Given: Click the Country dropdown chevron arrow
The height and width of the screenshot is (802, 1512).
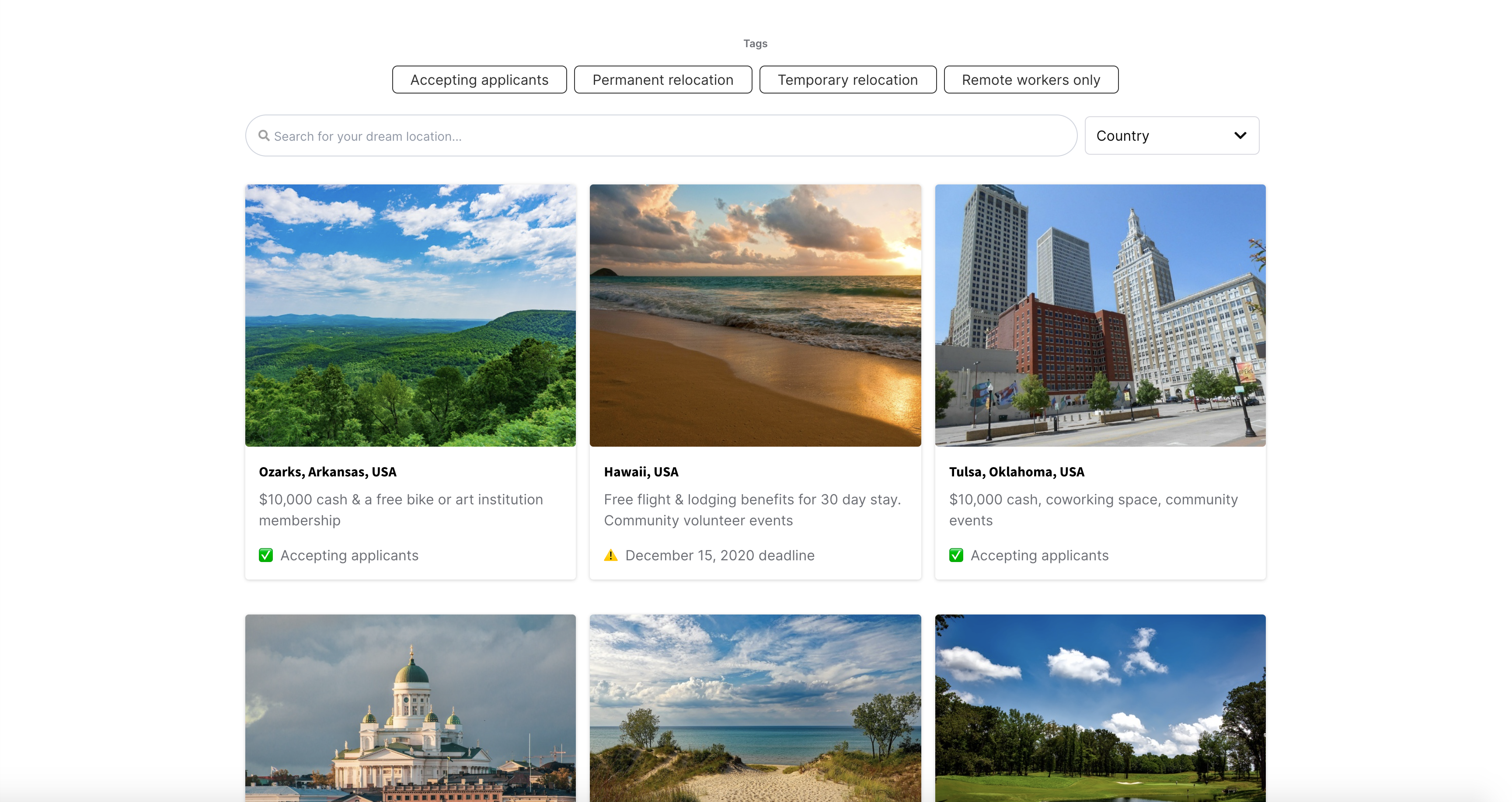Looking at the screenshot, I should click(1240, 135).
